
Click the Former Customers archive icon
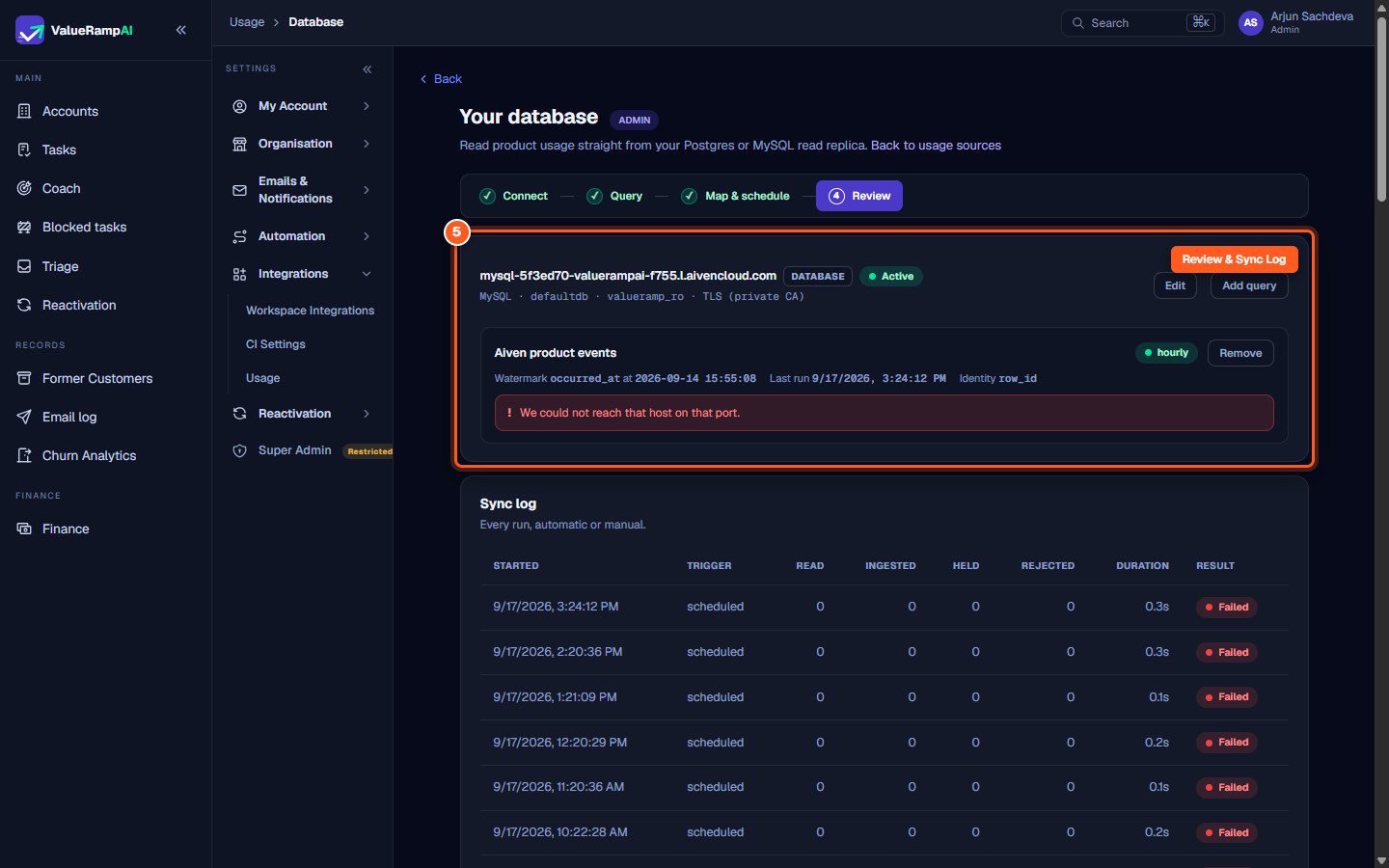click(24, 378)
